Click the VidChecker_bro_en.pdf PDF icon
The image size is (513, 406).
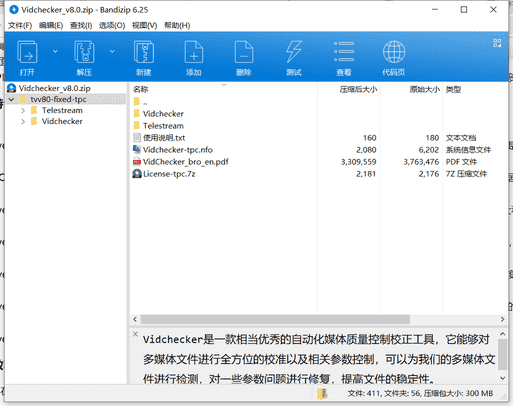pyautogui.click(x=137, y=162)
